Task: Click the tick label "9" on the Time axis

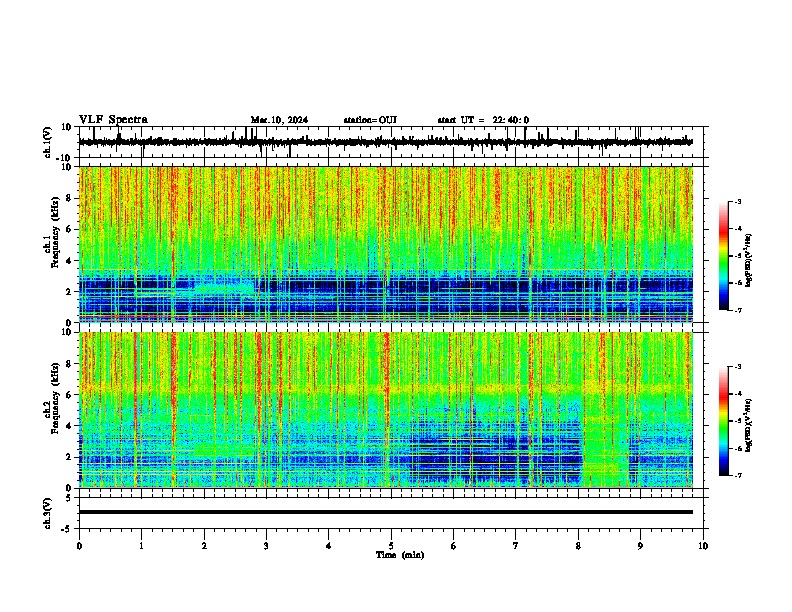Action: [x=640, y=546]
